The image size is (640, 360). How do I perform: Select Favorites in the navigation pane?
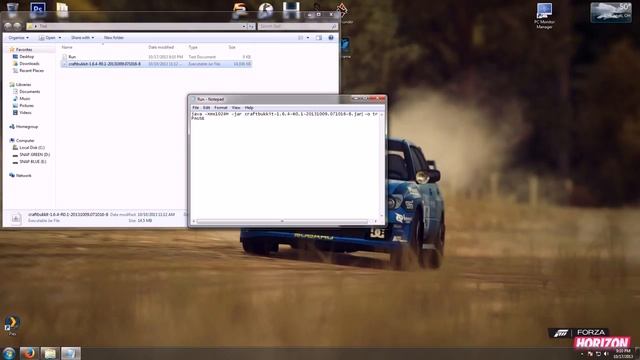tap(24, 49)
